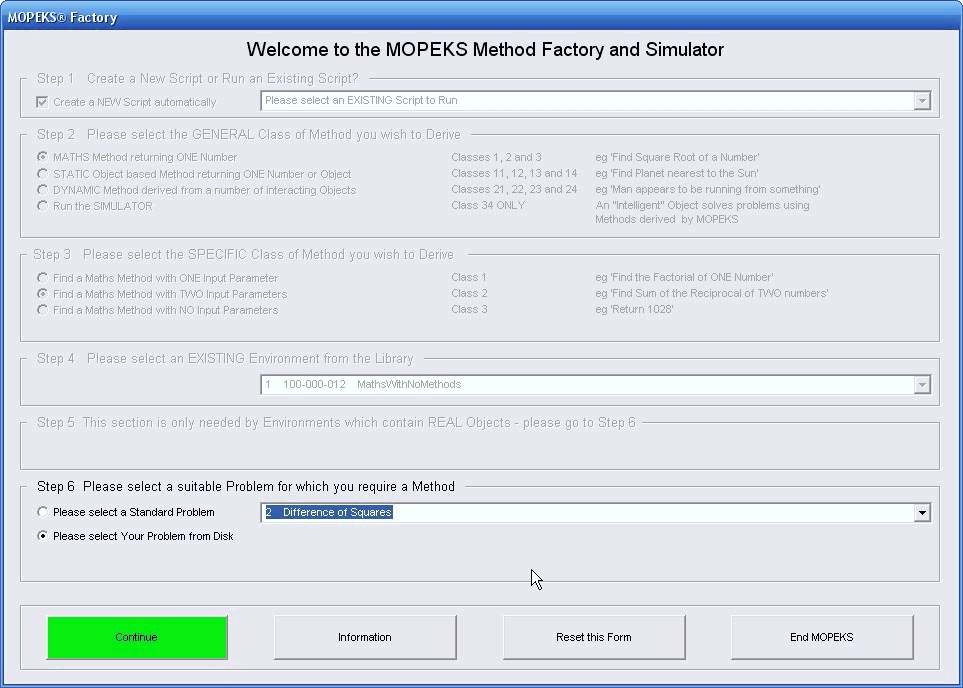
Task: Click example 'Find Sum of the Reciprocal of TWO numbers'
Action: tap(712, 293)
